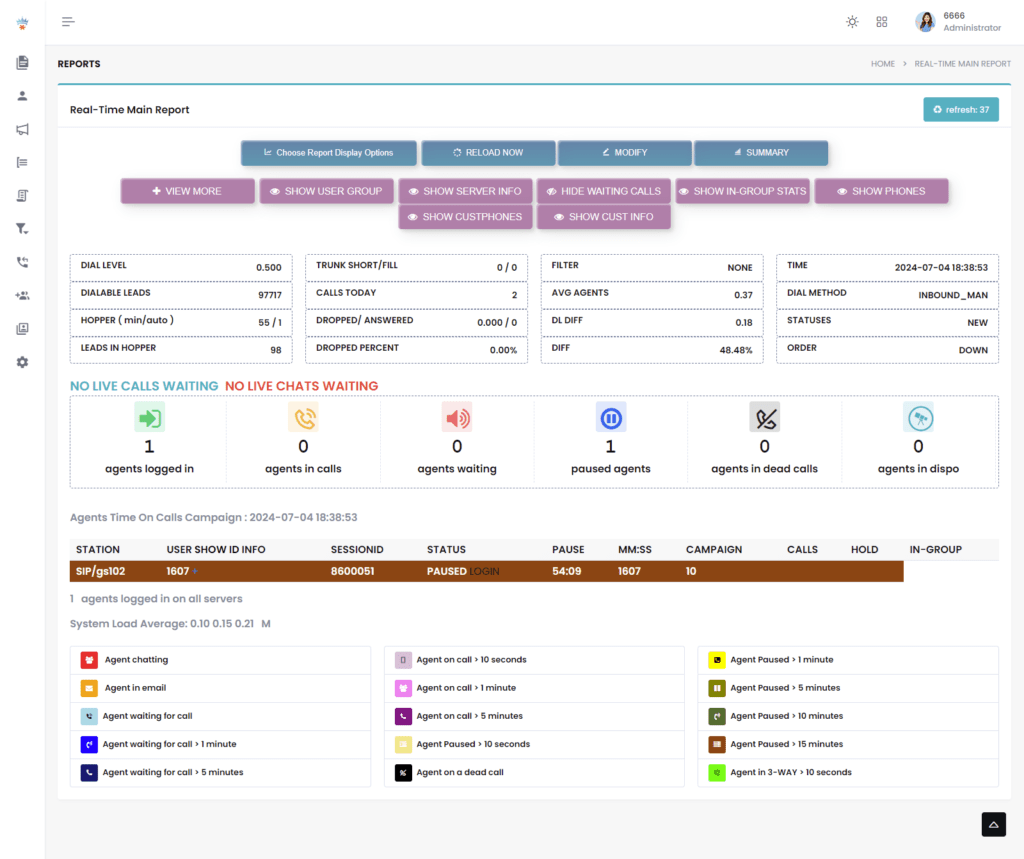Open the apps grid icon in the header
This screenshot has width=1024, height=859.
pyautogui.click(x=882, y=22)
